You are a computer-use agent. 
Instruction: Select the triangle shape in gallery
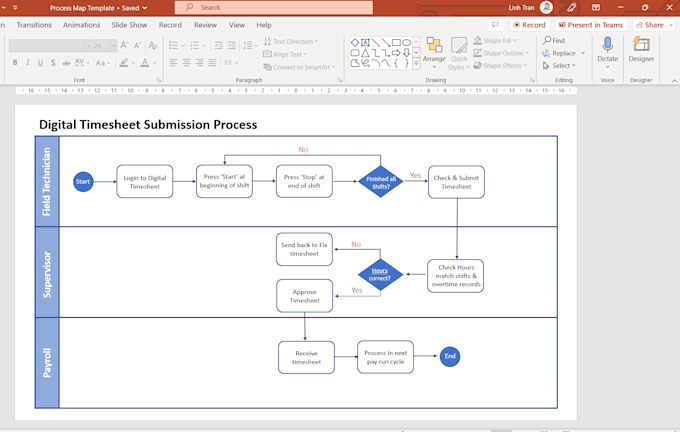point(365,53)
